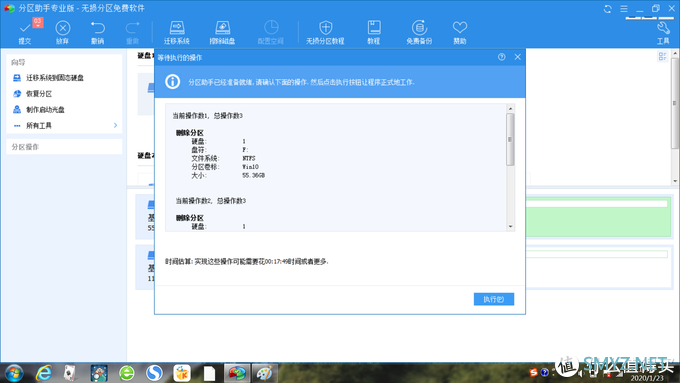Switch to the Paint taskbar button
The height and width of the screenshot is (383, 680).
tap(264, 373)
